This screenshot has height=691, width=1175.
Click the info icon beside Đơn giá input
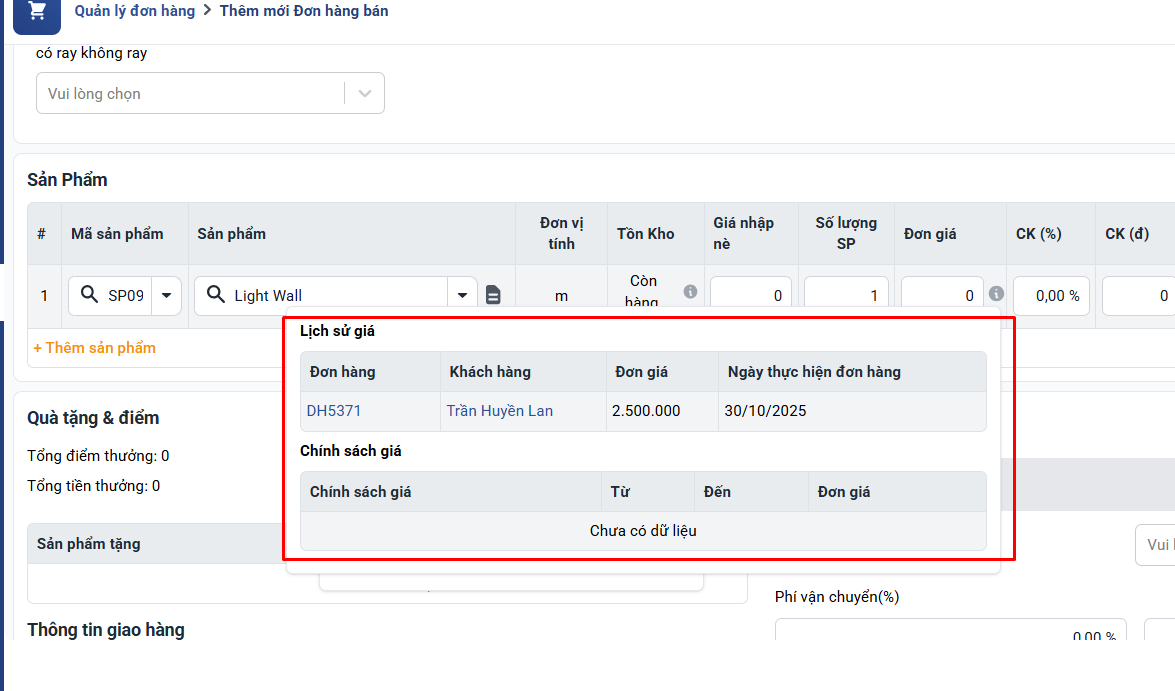tap(996, 294)
